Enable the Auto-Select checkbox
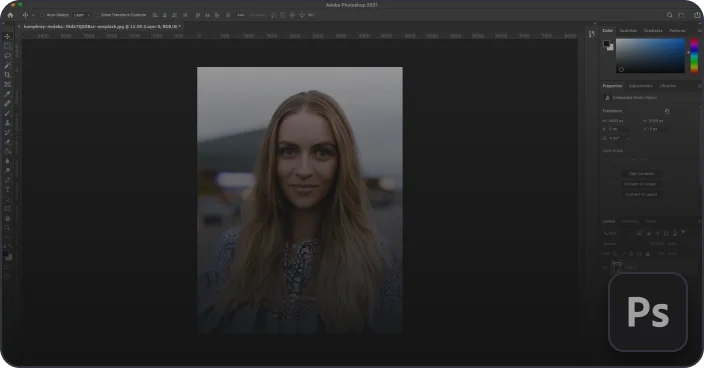Screen dimensions: 704x368 coord(42,15)
